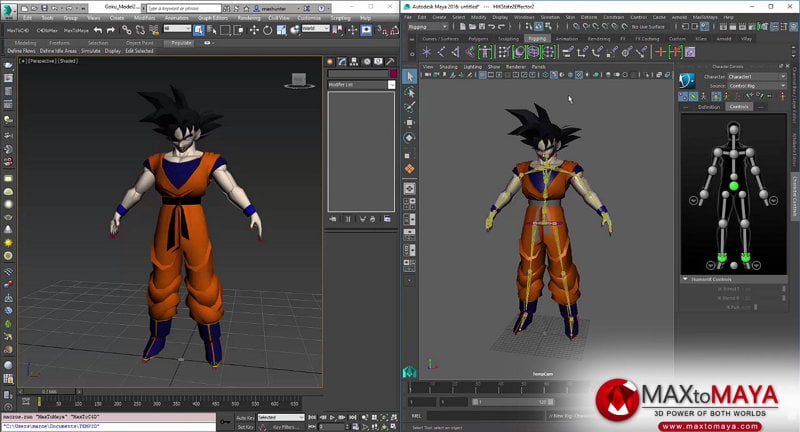This screenshot has width=800, height=432.
Task: Choose the Select and Scale tool in 3ds Max
Action: (281, 31)
